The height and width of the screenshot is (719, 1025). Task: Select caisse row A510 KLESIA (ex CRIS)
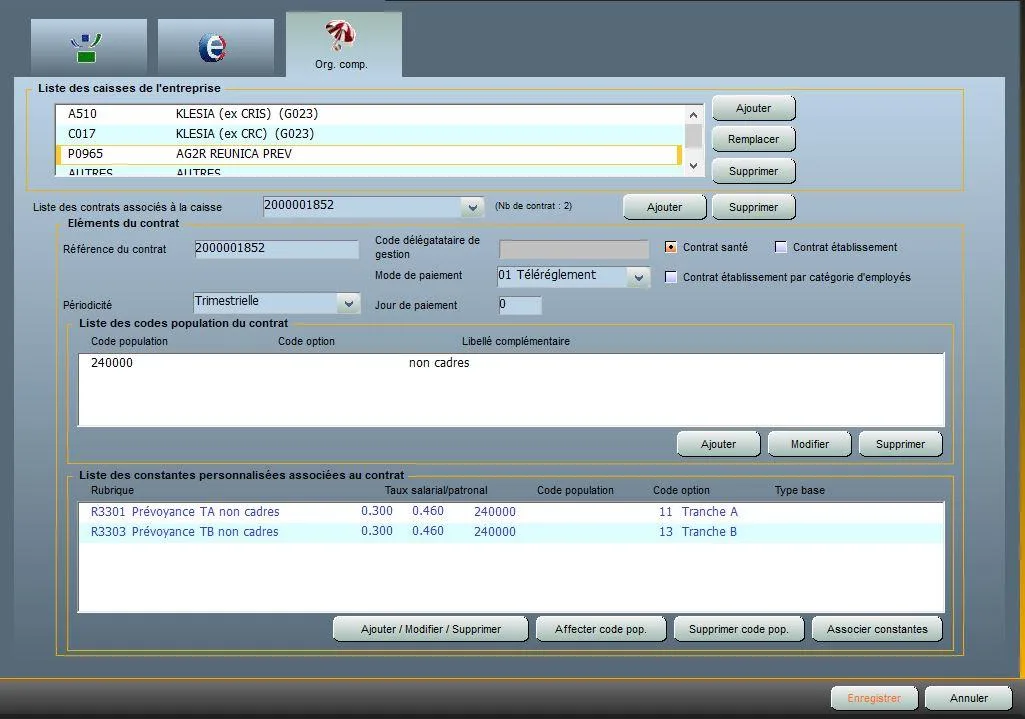370,114
